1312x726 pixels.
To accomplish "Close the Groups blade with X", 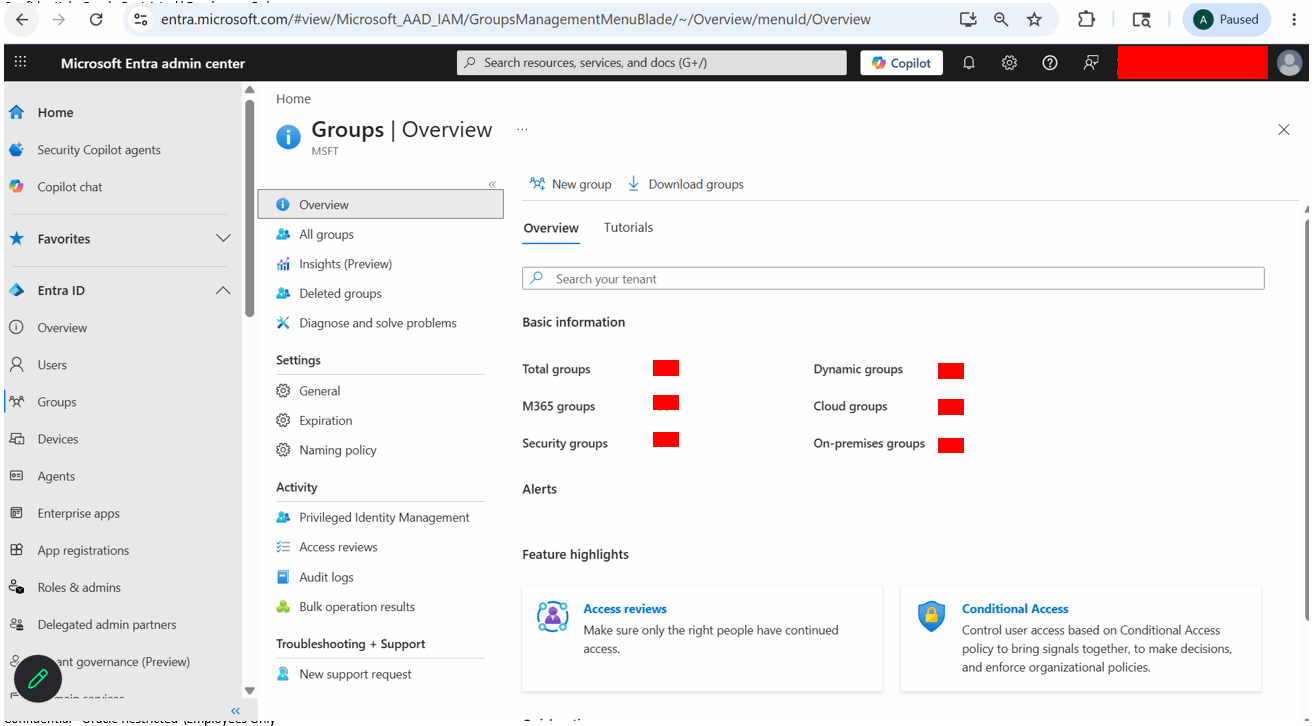I will tap(1284, 130).
